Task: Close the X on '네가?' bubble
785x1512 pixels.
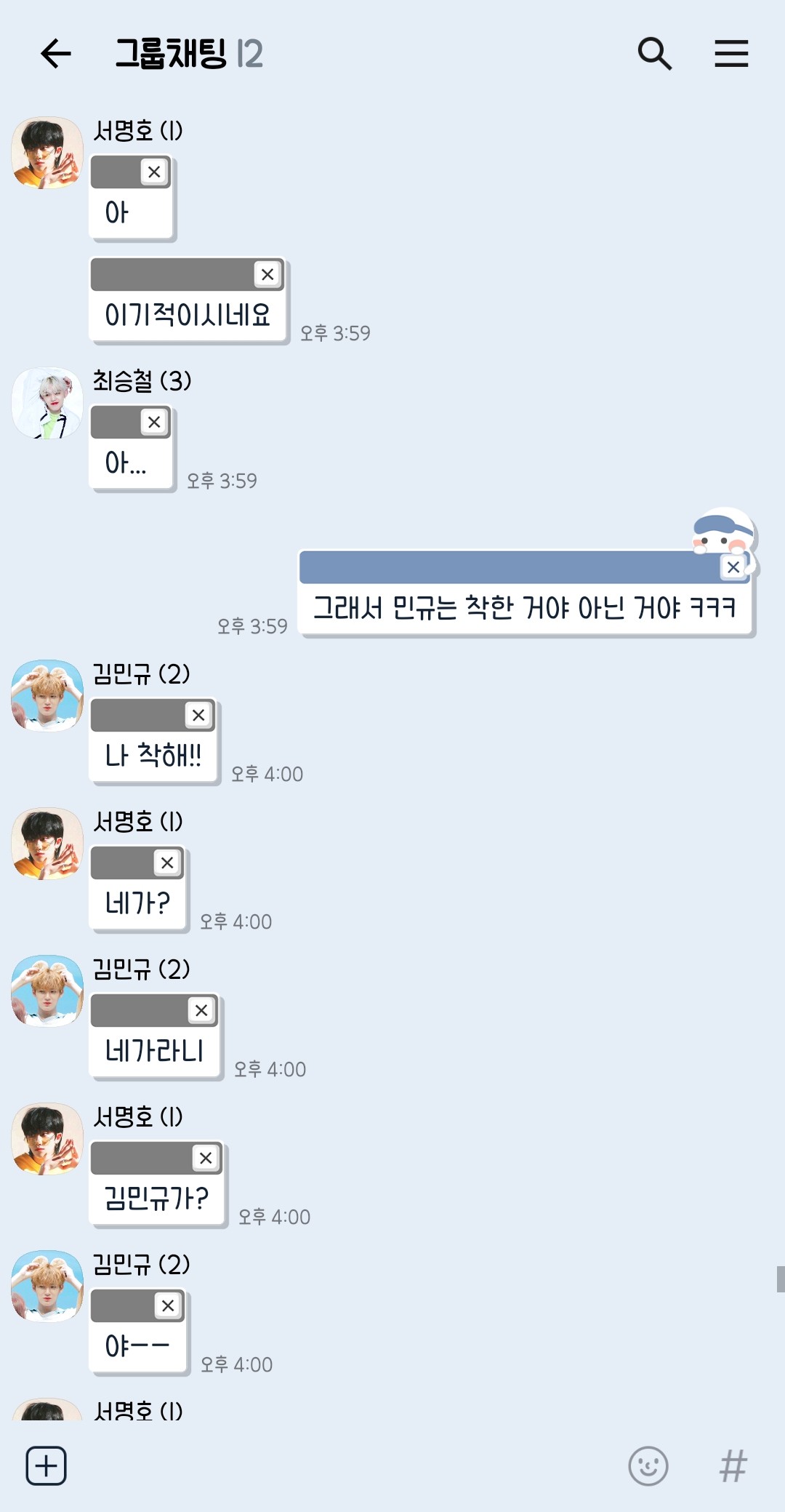Action: pyautogui.click(x=167, y=863)
